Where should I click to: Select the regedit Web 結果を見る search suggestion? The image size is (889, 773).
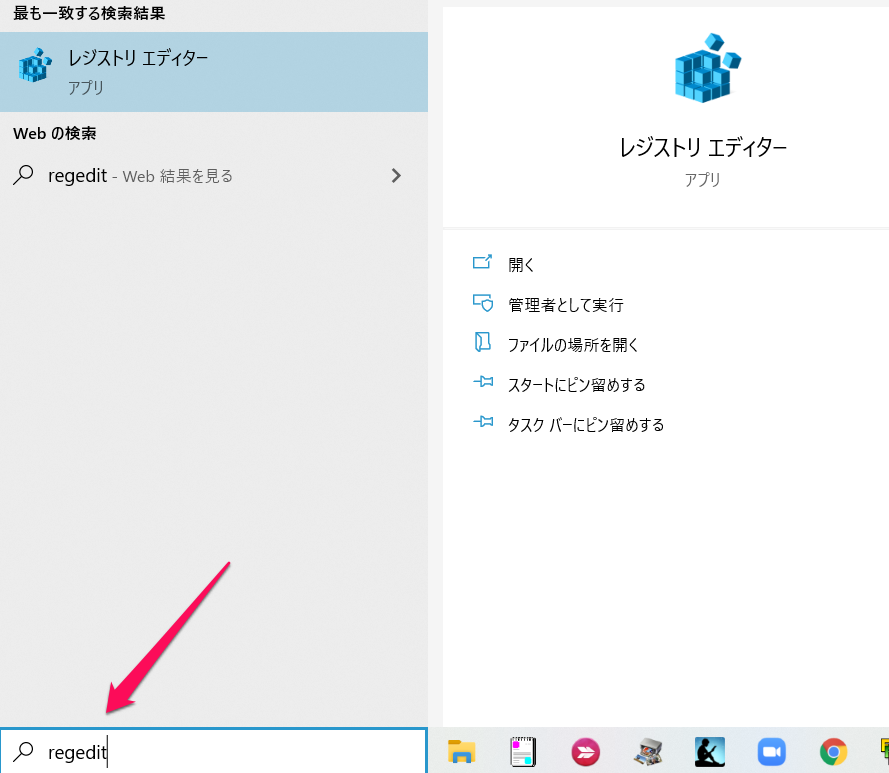click(214, 176)
